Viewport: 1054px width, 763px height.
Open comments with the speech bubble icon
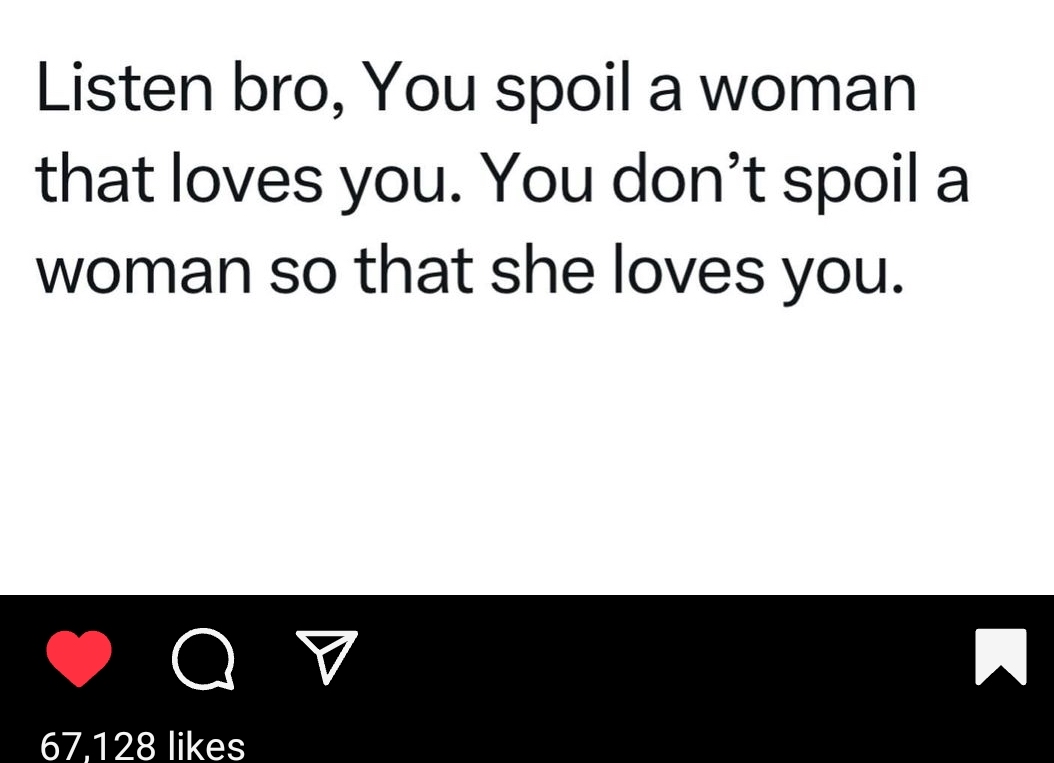[204, 660]
